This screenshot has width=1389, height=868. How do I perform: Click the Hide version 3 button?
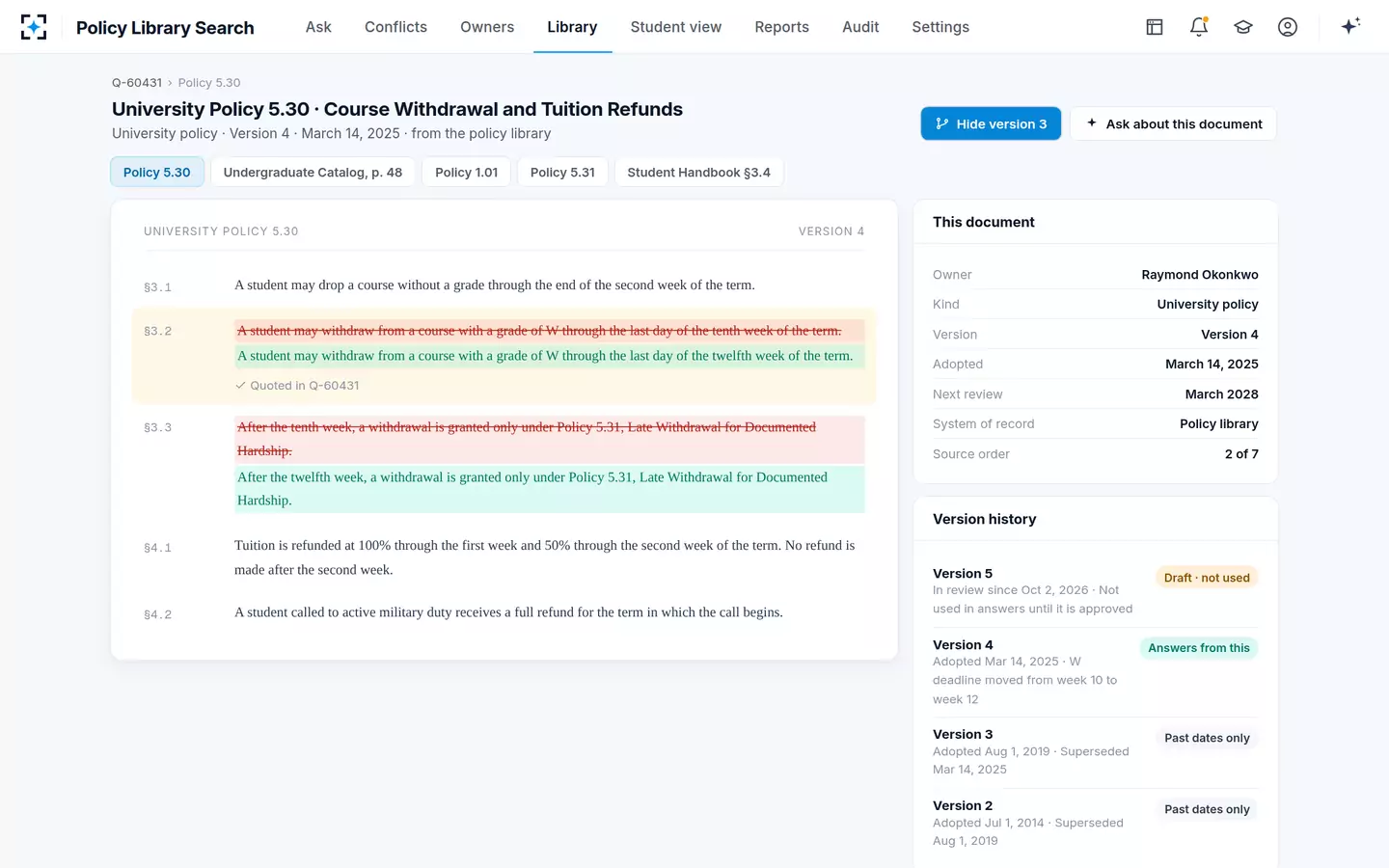coord(991,123)
